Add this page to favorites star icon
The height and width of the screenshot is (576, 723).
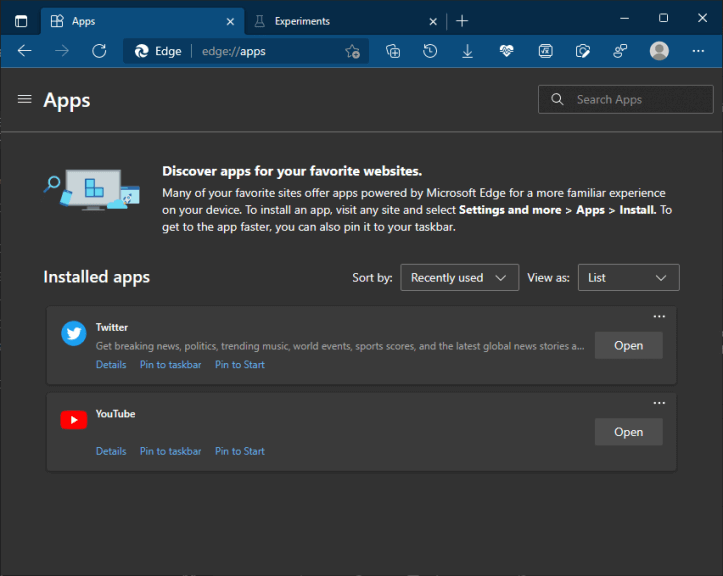coord(352,51)
